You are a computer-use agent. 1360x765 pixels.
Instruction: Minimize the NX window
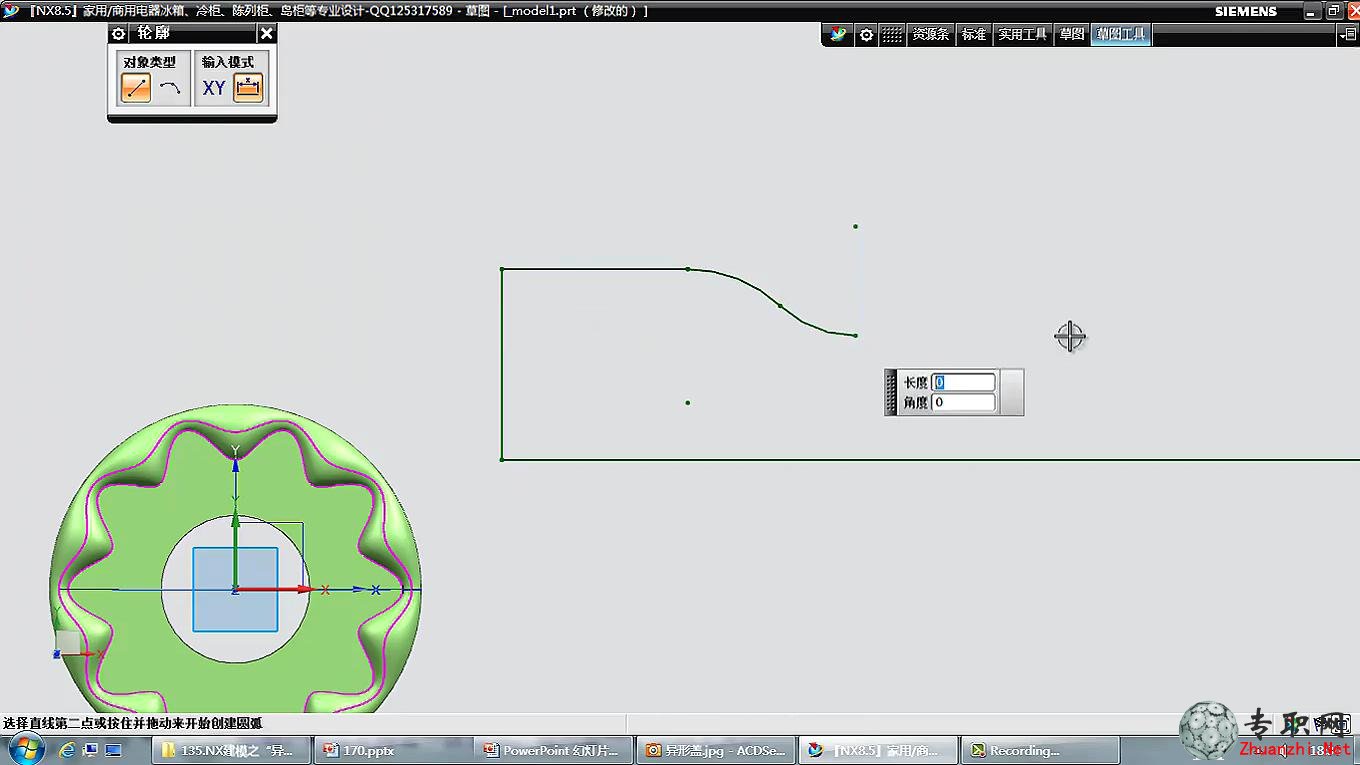click(x=1313, y=11)
